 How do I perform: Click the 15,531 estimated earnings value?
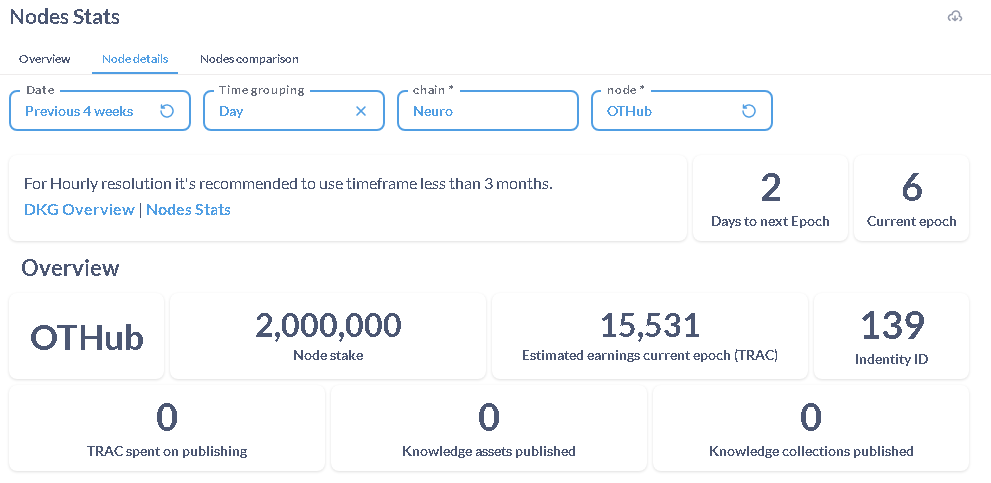pos(650,325)
